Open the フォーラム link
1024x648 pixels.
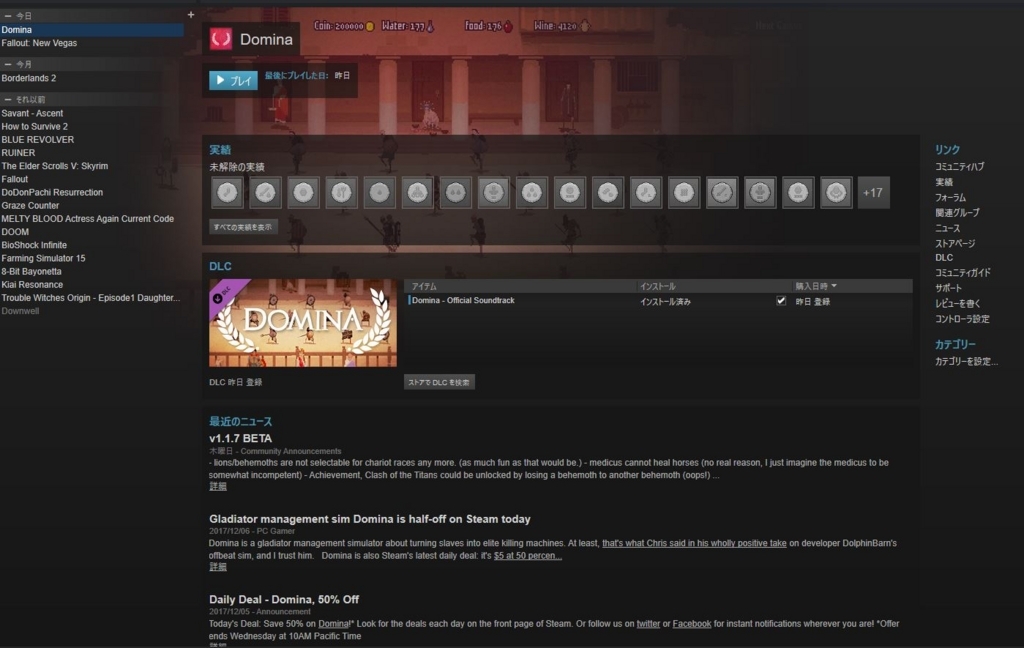[950, 197]
